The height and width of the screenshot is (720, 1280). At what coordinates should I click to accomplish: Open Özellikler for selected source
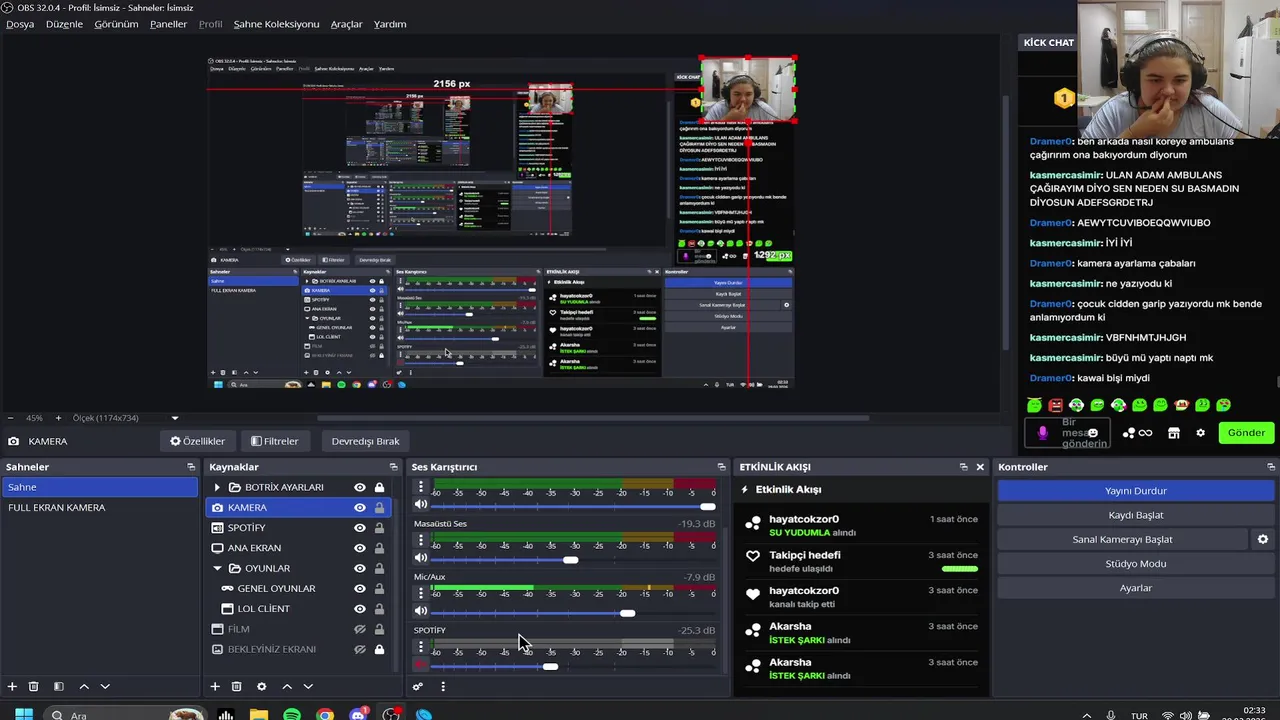coord(197,441)
